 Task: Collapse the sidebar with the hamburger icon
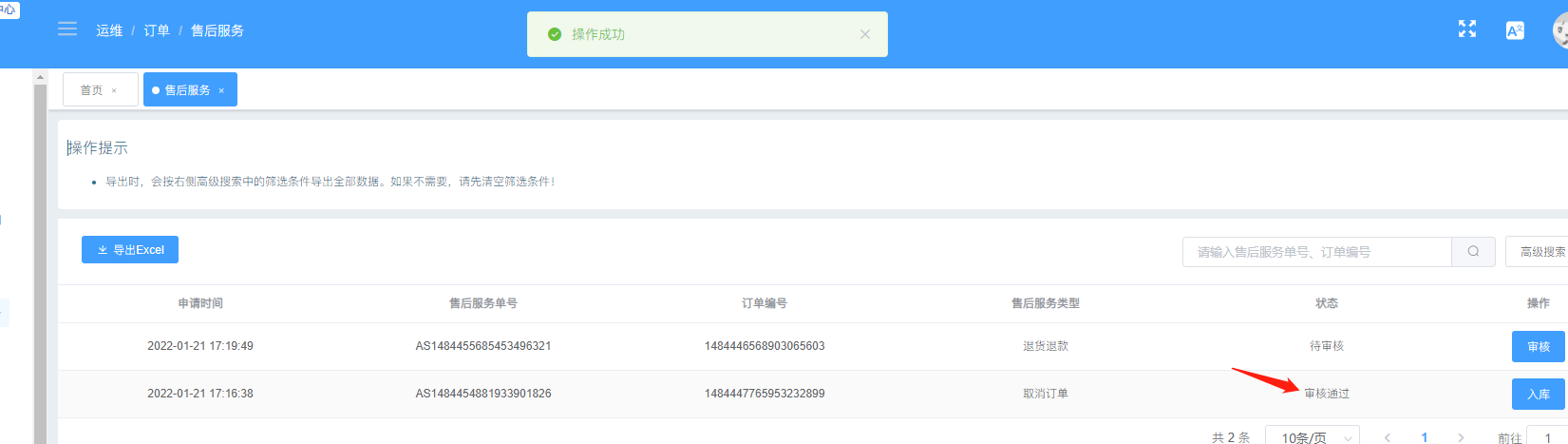[67, 29]
